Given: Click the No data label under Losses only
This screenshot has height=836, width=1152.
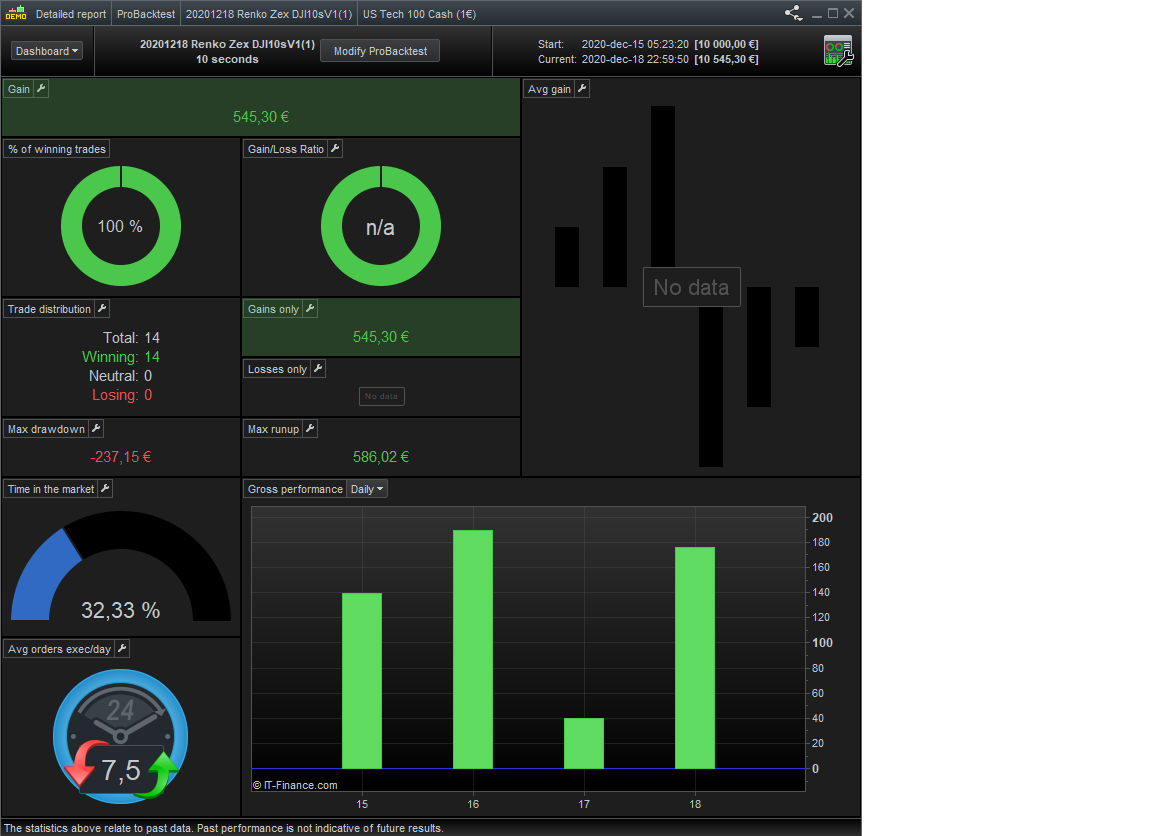Looking at the screenshot, I should click(x=381, y=396).
